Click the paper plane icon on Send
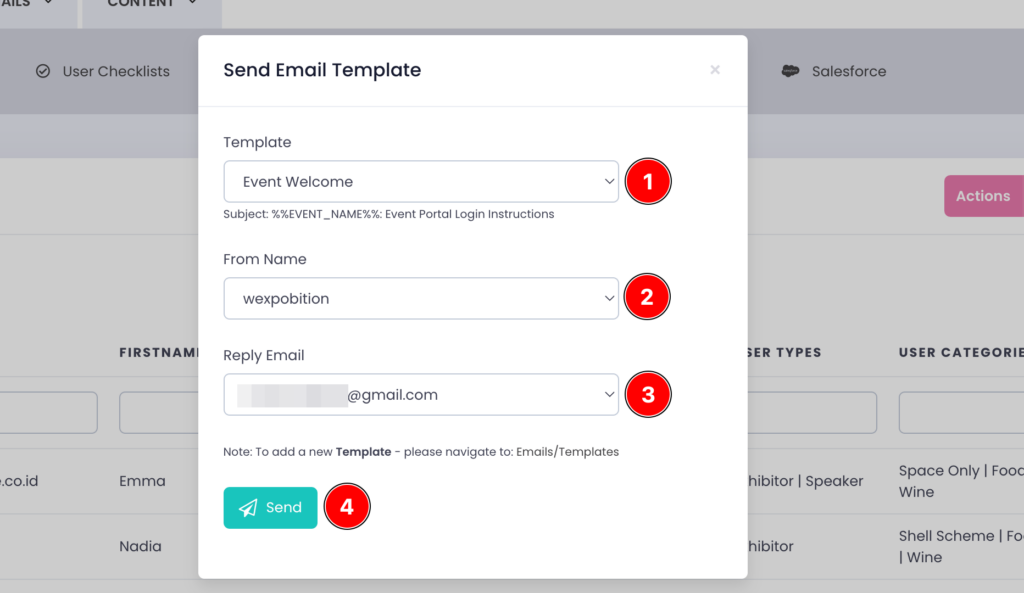This screenshot has height=593, width=1024. pos(248,508)
